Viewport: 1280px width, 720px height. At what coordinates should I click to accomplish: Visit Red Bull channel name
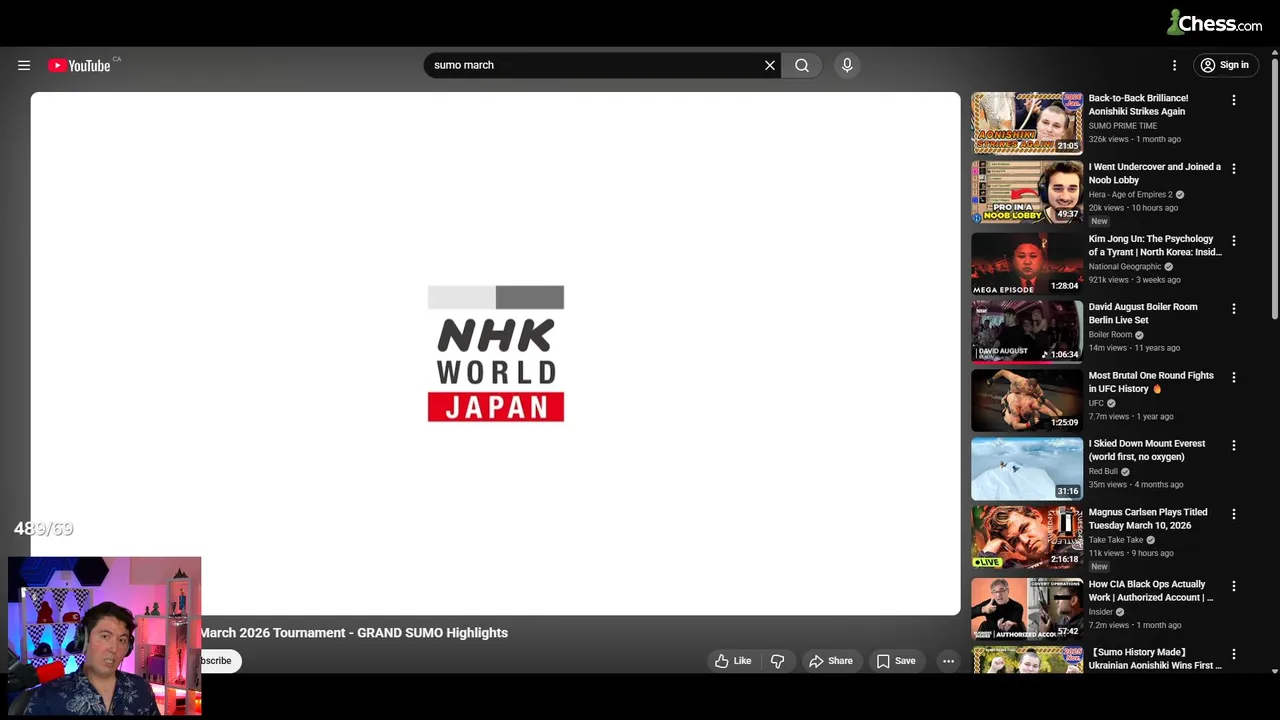click(1103, 472)
